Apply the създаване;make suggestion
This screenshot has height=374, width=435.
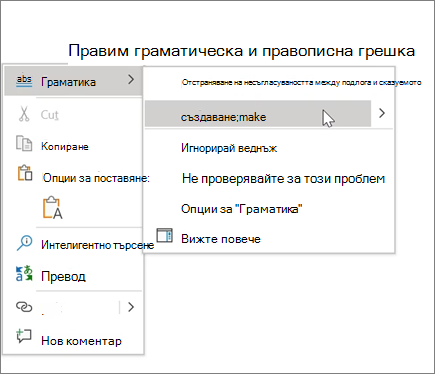[258, 114]
